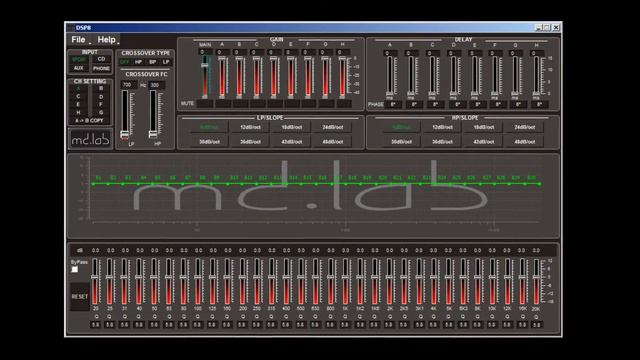
Task: Choose the green highlighted input option
Action: coord(79,59)
